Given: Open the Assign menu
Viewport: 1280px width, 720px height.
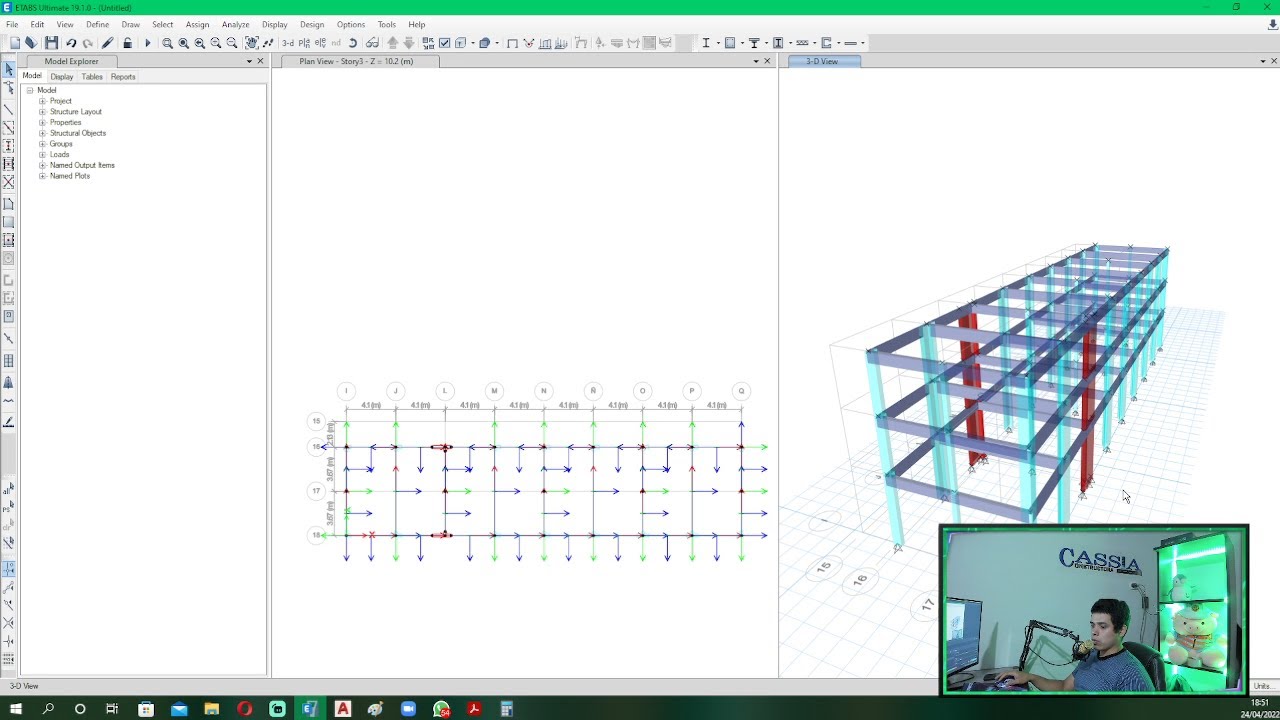Looking at the screenshot, I should 197,24.
